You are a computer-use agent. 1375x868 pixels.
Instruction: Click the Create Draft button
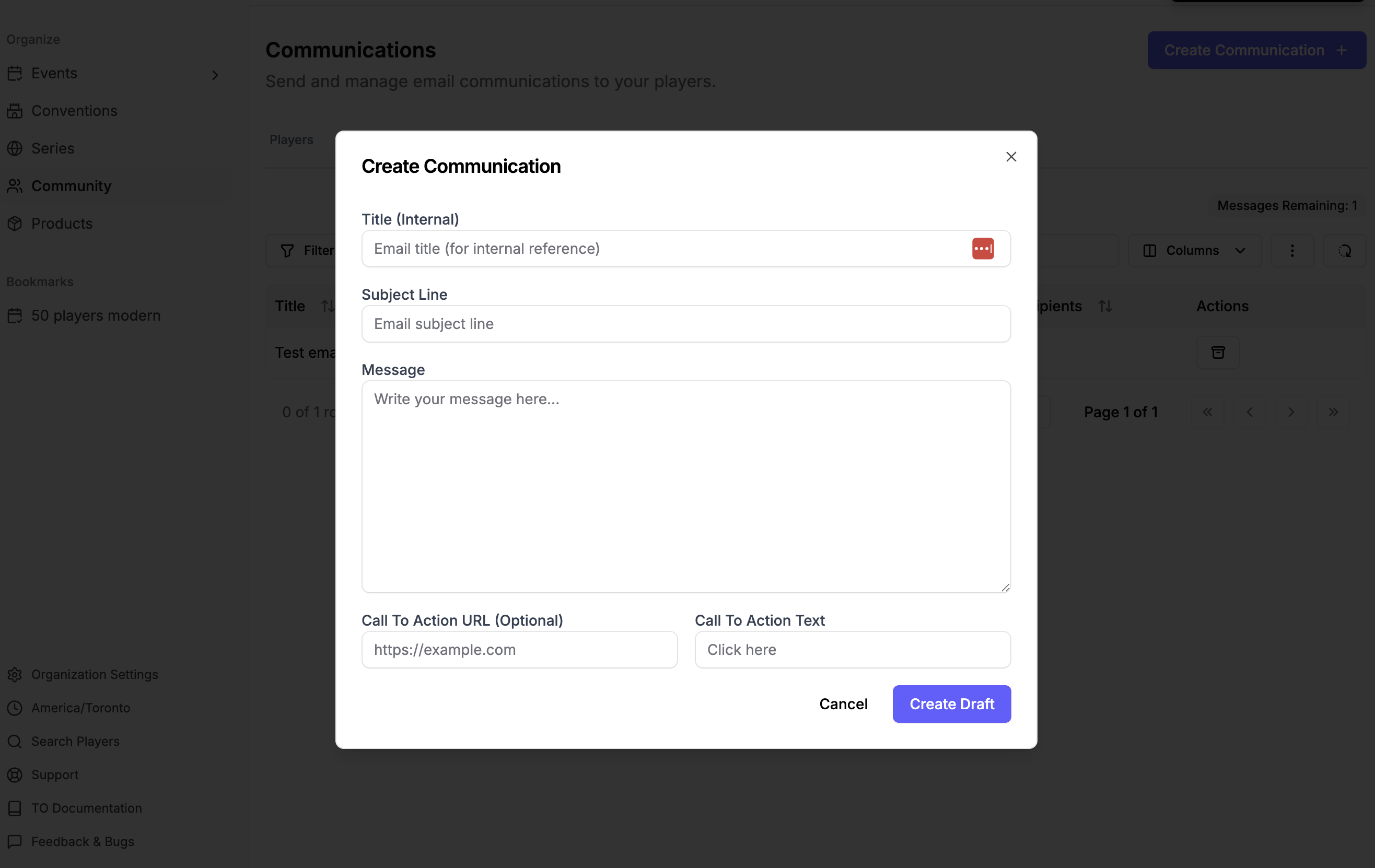[951, 703]
